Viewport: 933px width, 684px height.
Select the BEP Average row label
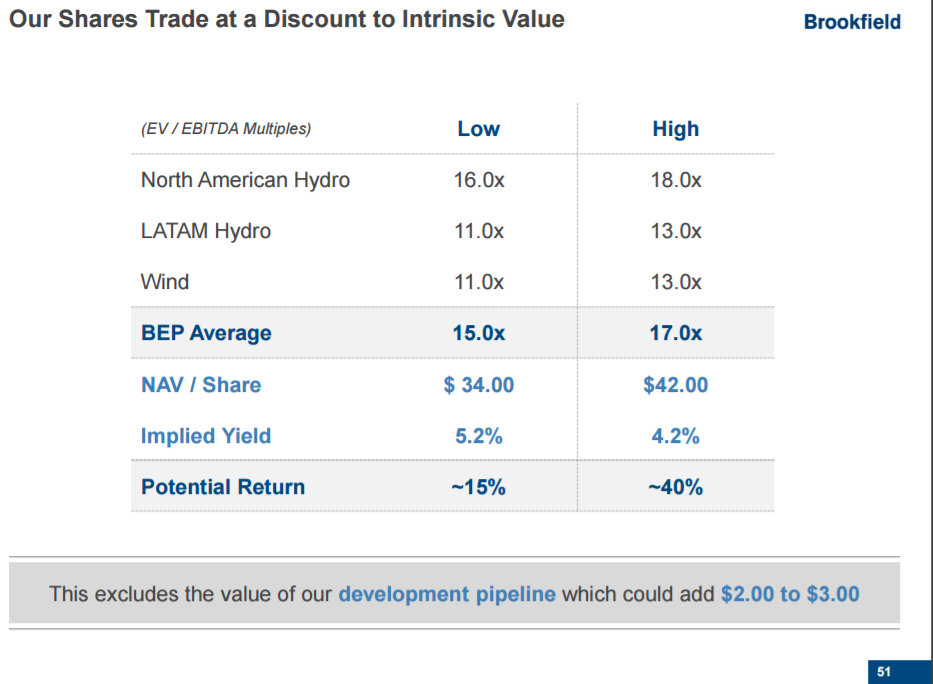pyautogui.click(x=206, y=333)
